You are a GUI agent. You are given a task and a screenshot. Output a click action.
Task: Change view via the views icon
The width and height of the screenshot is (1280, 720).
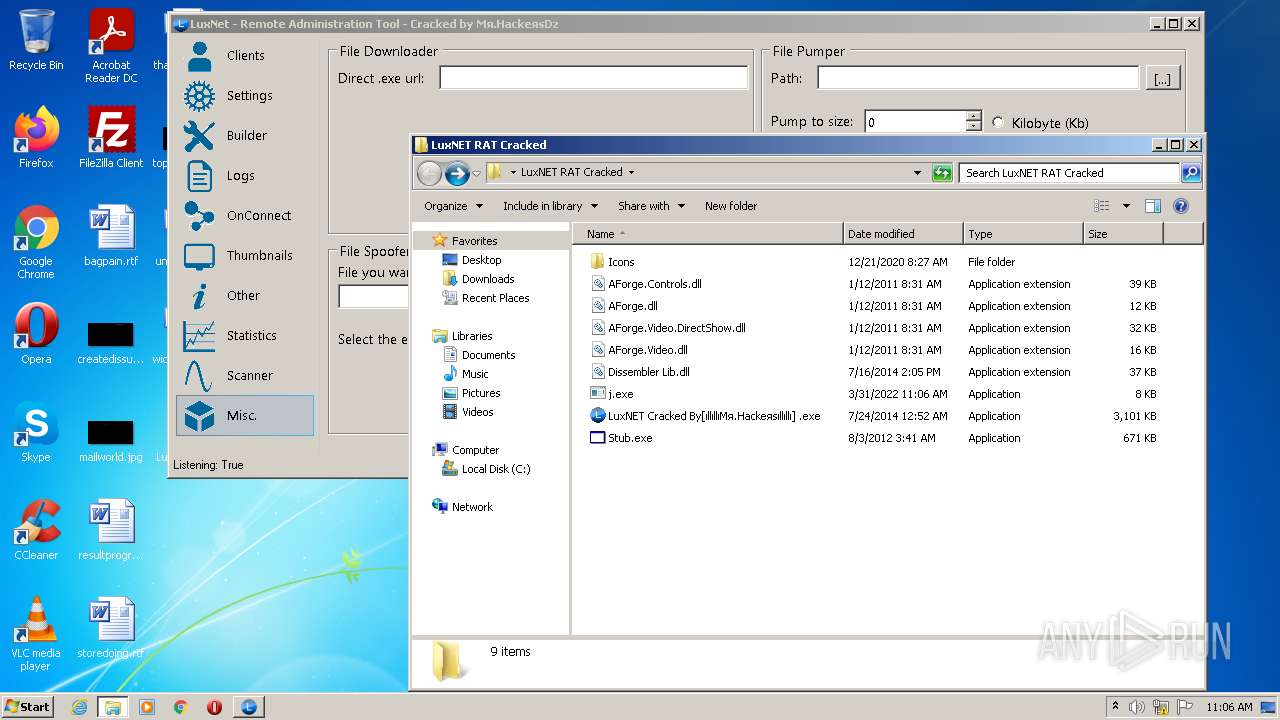pos(1102,206)
